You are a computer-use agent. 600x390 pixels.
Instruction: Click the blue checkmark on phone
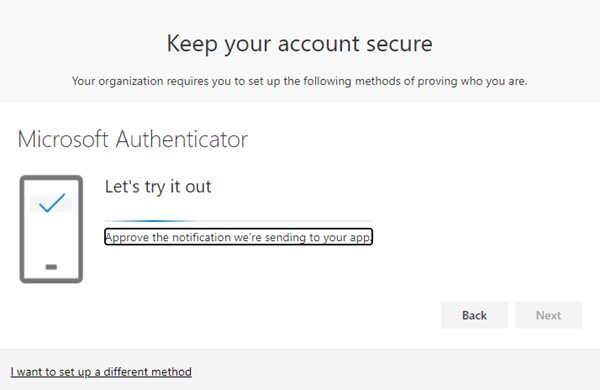pyautogui.click(x=52, y=203)
